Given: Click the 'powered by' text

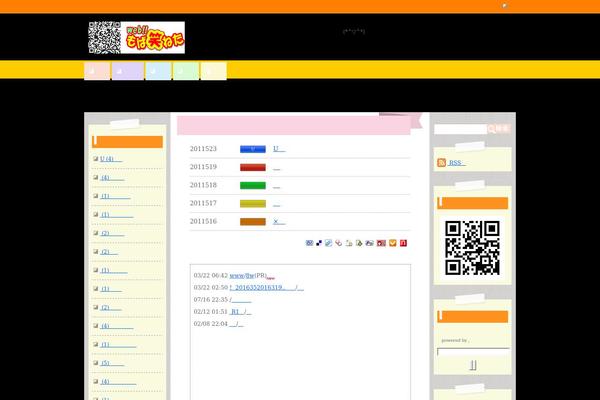Looking at the screenshot, I should point(455,340).
